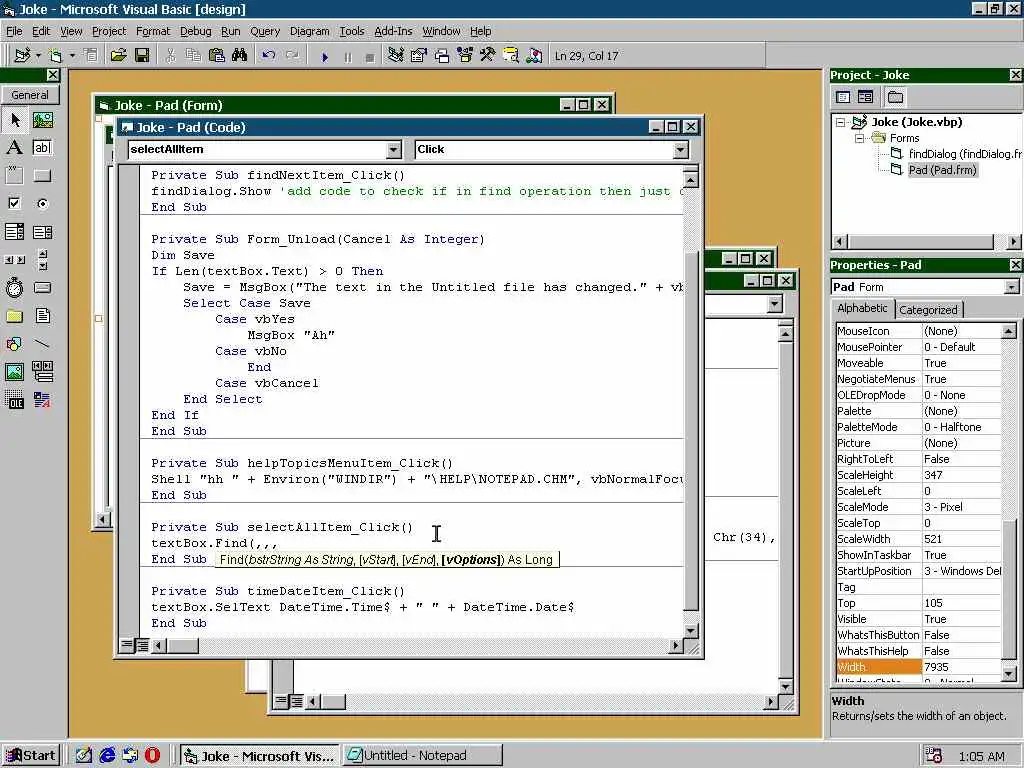Select the Line control in the toolbox
Image resolution: width=1024 pixels, height=768 pixels.
[x=42, y=344]
